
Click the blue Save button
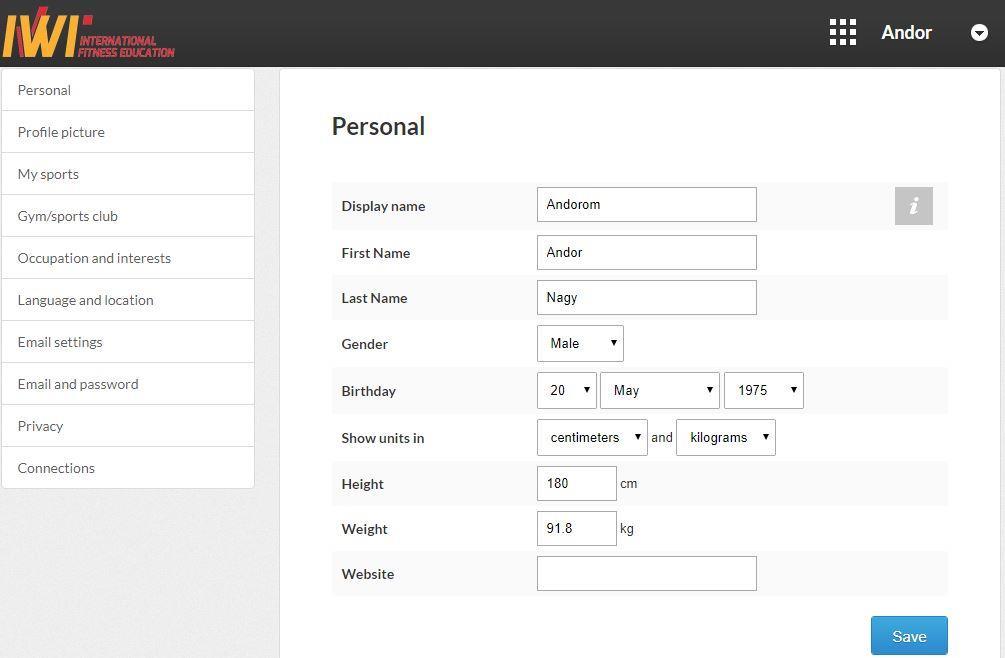coord(909,636)
